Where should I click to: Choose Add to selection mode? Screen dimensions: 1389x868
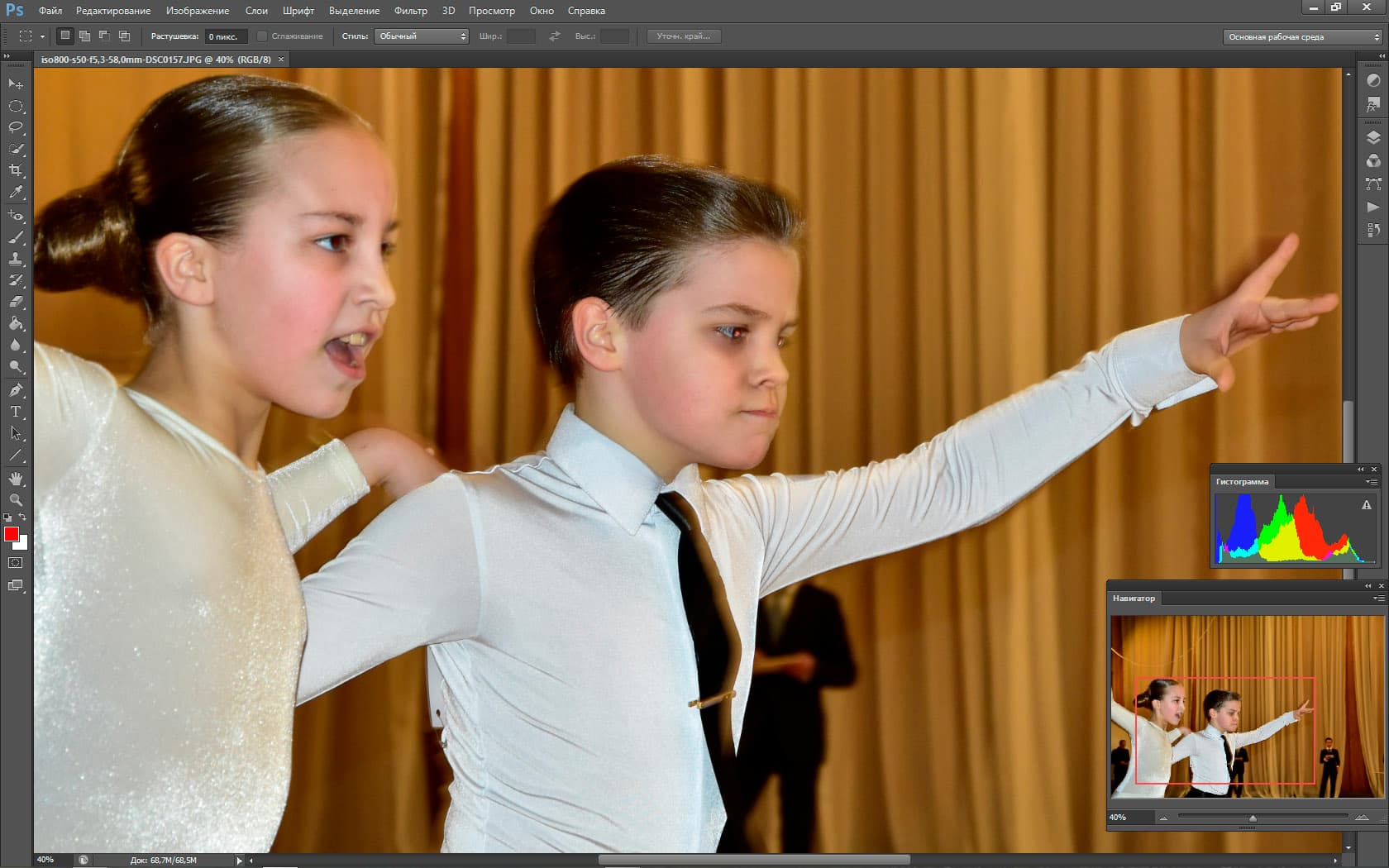click(x=84, y=36)
